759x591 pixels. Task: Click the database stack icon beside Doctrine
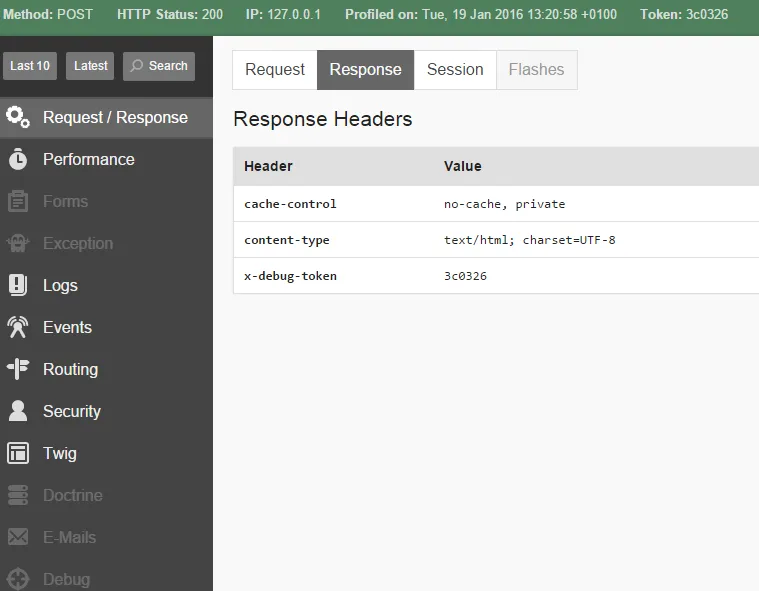(18, 495)
